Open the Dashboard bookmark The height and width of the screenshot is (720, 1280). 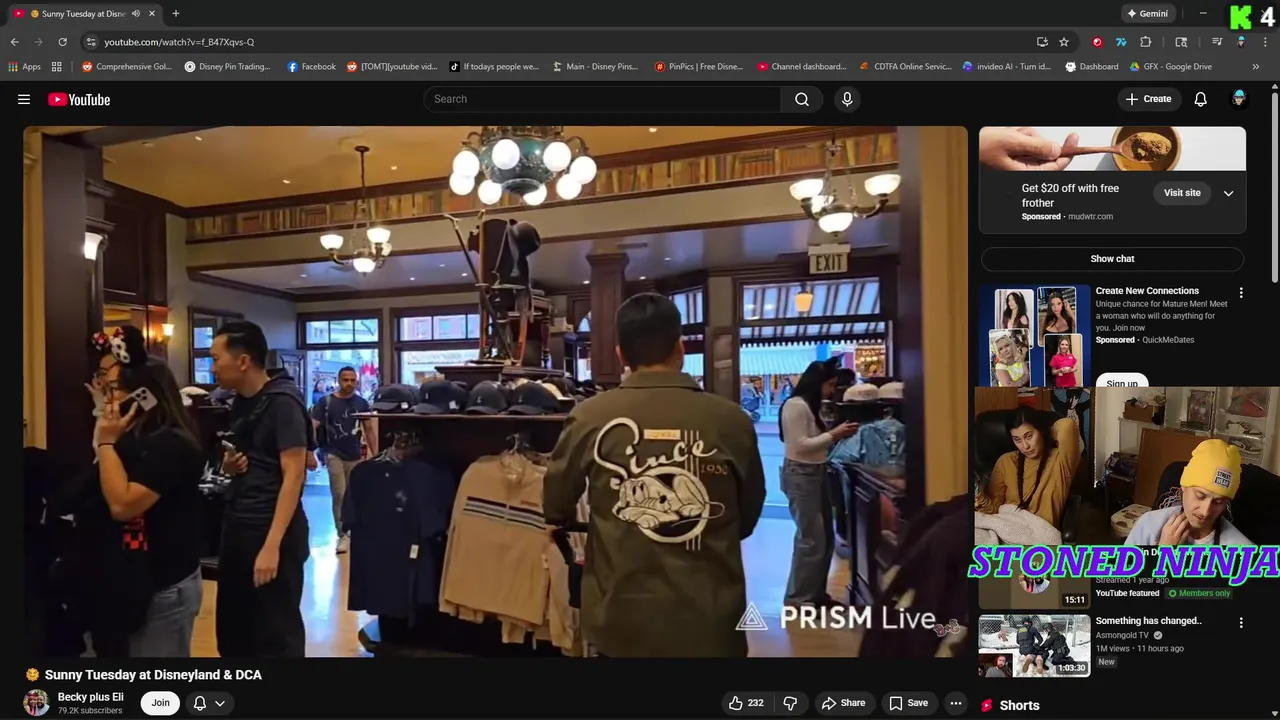tap(1092, 67)
